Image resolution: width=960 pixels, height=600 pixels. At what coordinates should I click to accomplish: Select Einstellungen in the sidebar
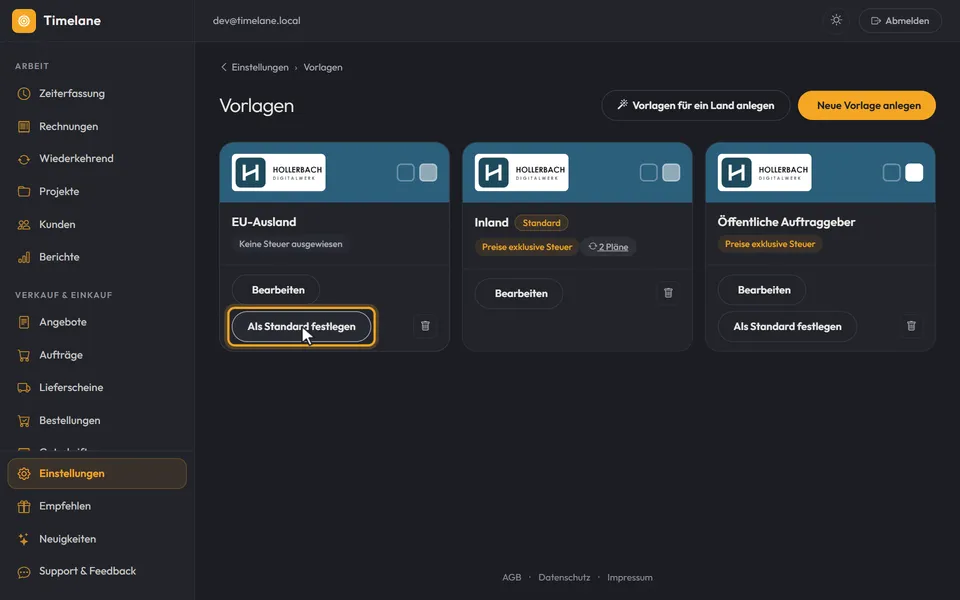pos(97,473)
